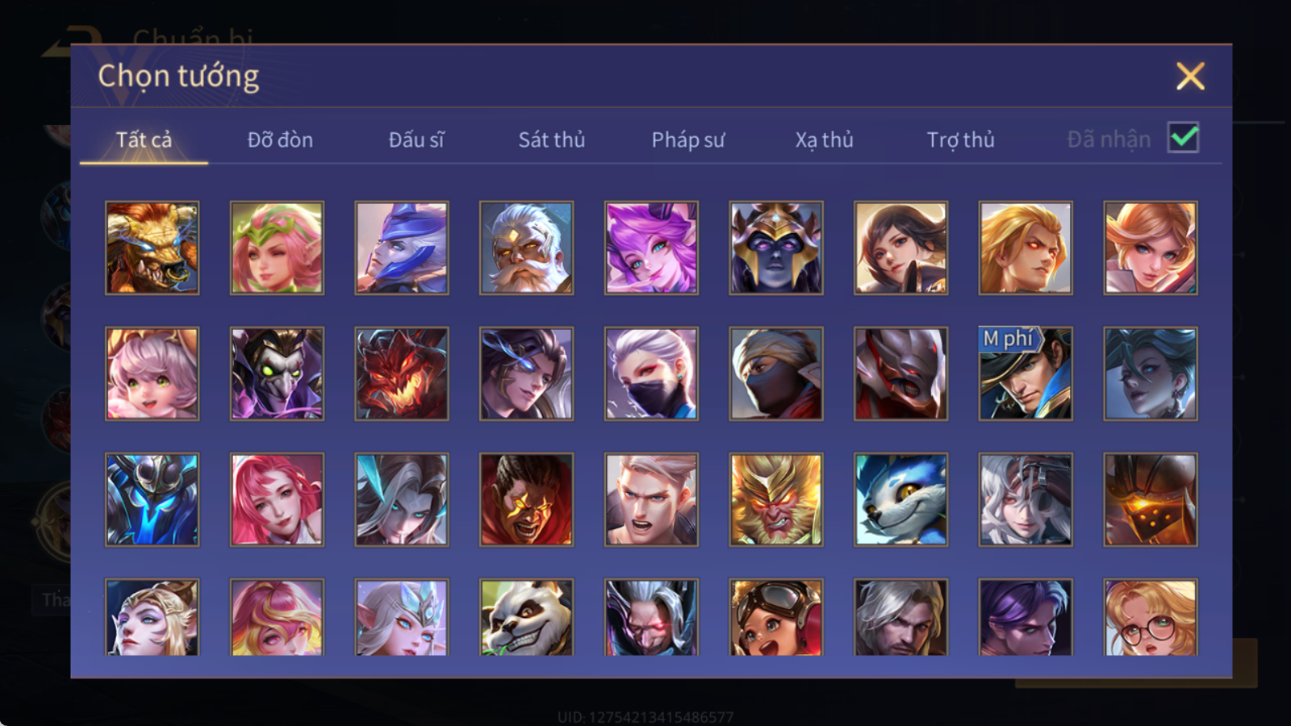Viewport: 1291px width, 726px height.
Task: Close the 'Chọn tướng' dialog
Action: tap(1190, 76)
